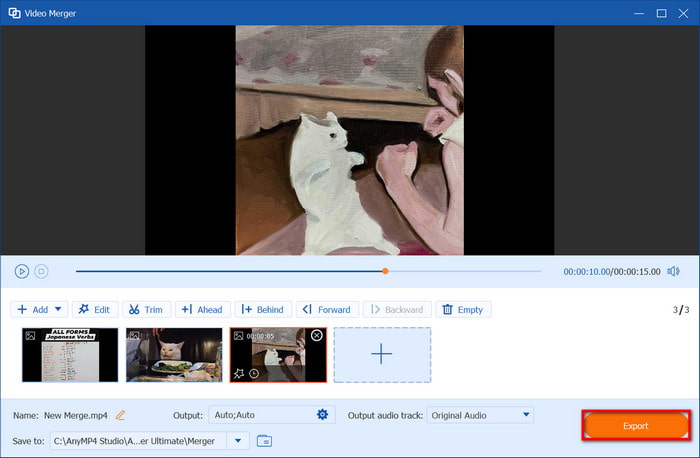Image resolution: width=700 pixels, height=458 pixels.
Task: Click the New Merge.mp4 file name
Action: click(75, 416)
